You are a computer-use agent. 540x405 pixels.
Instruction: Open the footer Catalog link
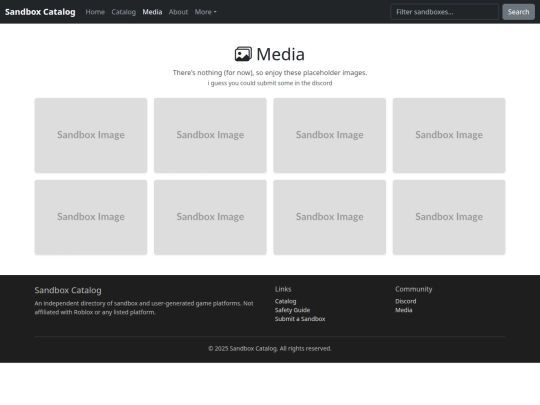(x=285, y=301)
